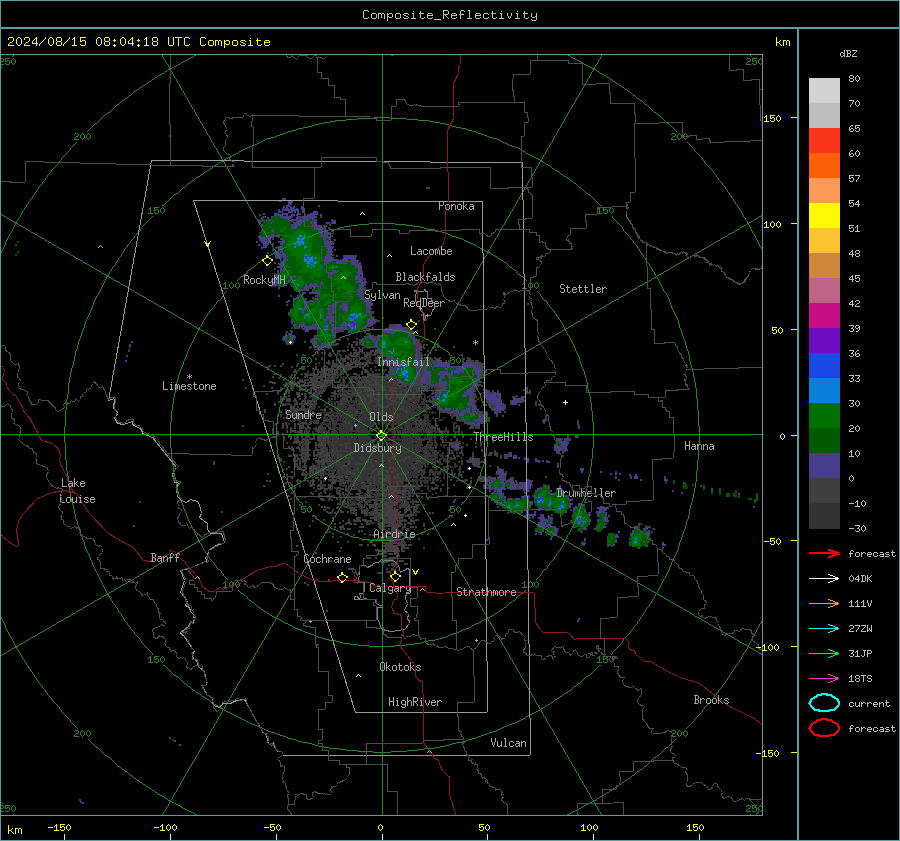The width and height of the screenshot is (900, 841).
Task: Click the Lacombe label
Action: point(431,251)
